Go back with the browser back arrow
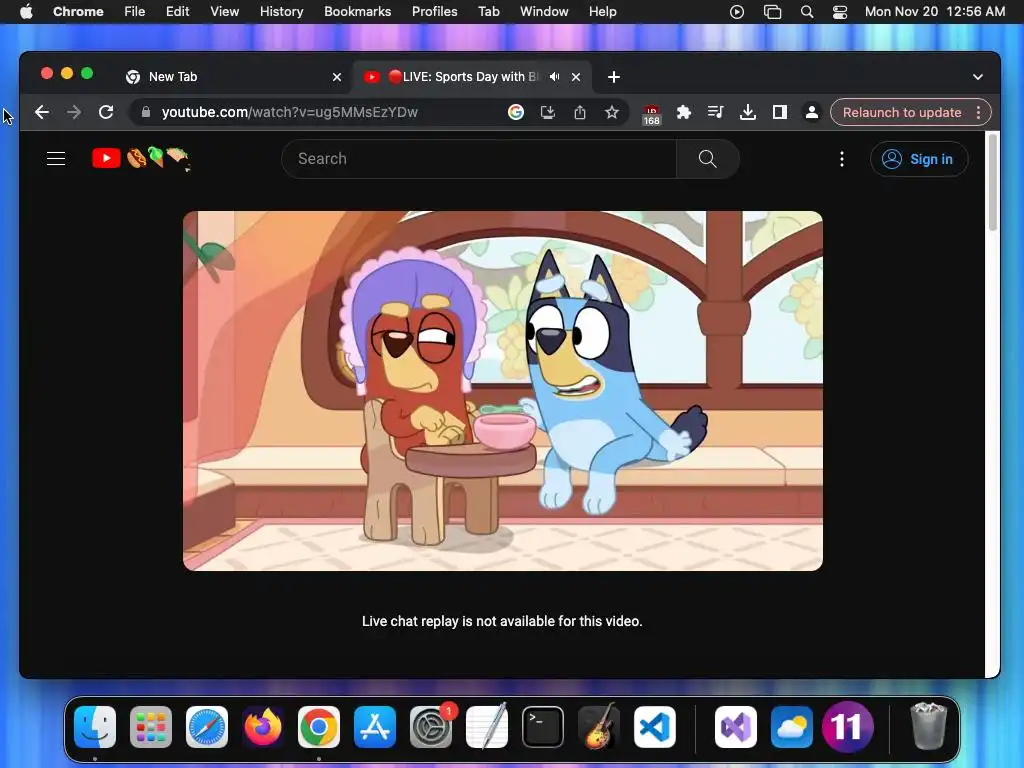1024x768 pixels. (x=42, y=112)
